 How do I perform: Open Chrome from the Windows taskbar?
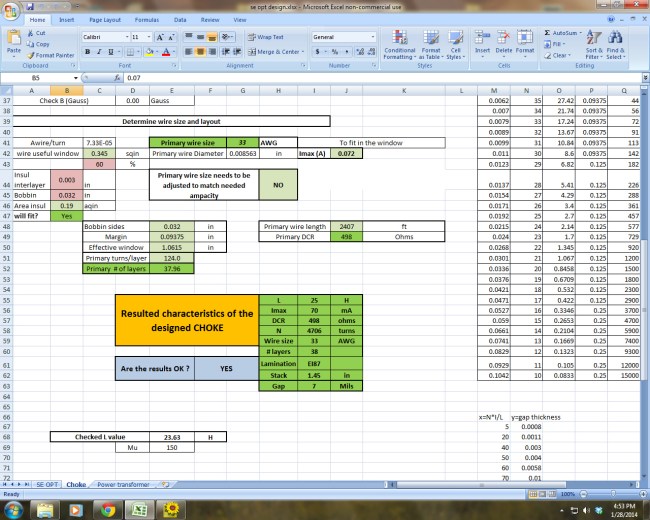pyautogui.click(x=107, y=510)
